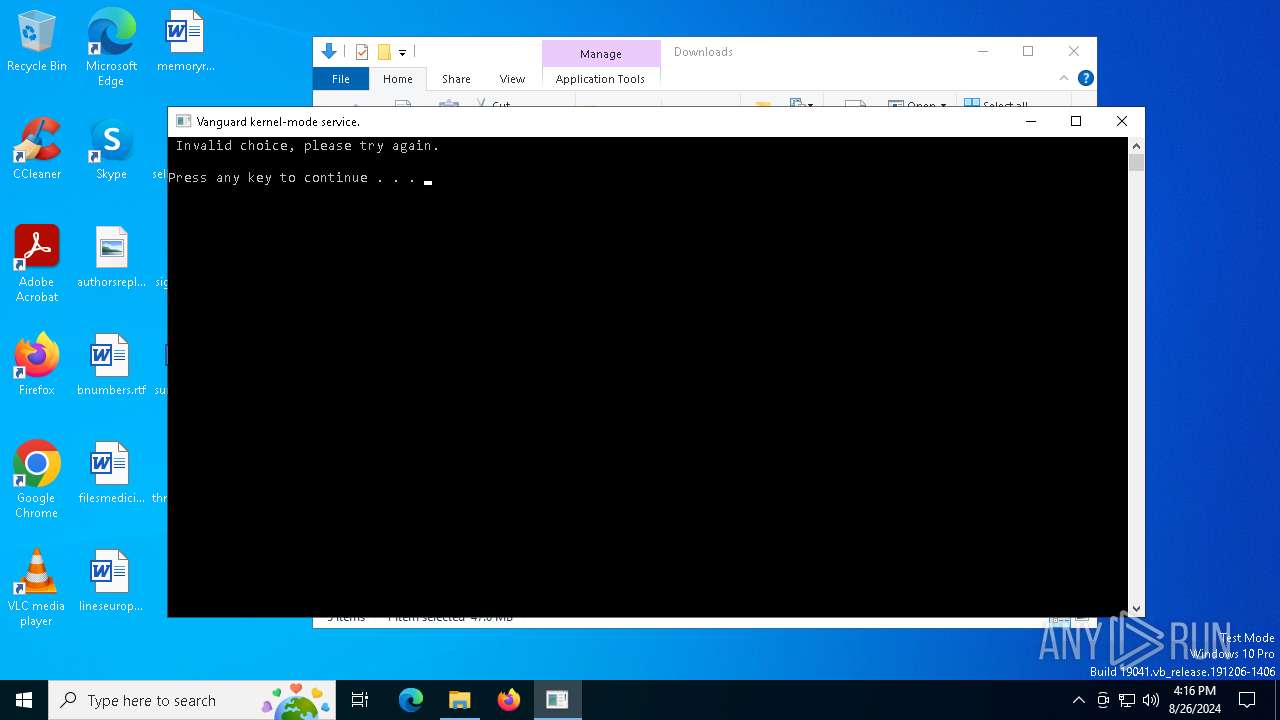Click the console scrollbar down arrow
Screen dimensions: 1280x720
tap(1136, 609)
